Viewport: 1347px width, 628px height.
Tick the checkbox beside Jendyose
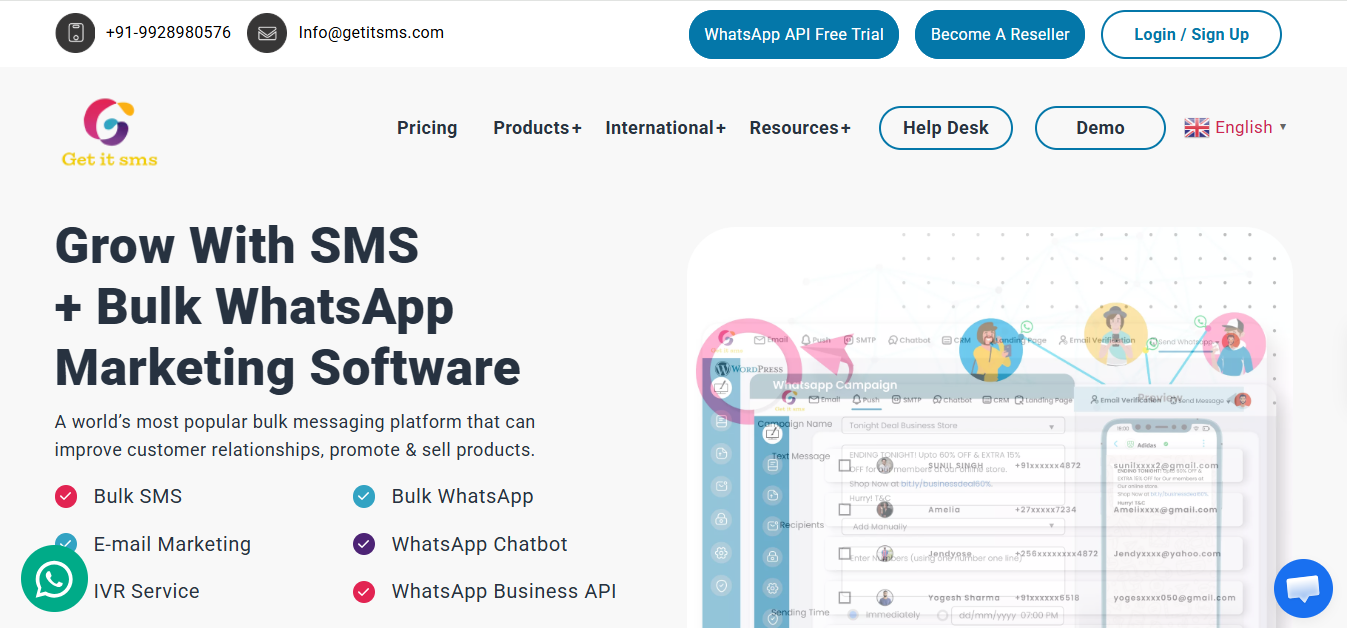(x=845, y=553)
